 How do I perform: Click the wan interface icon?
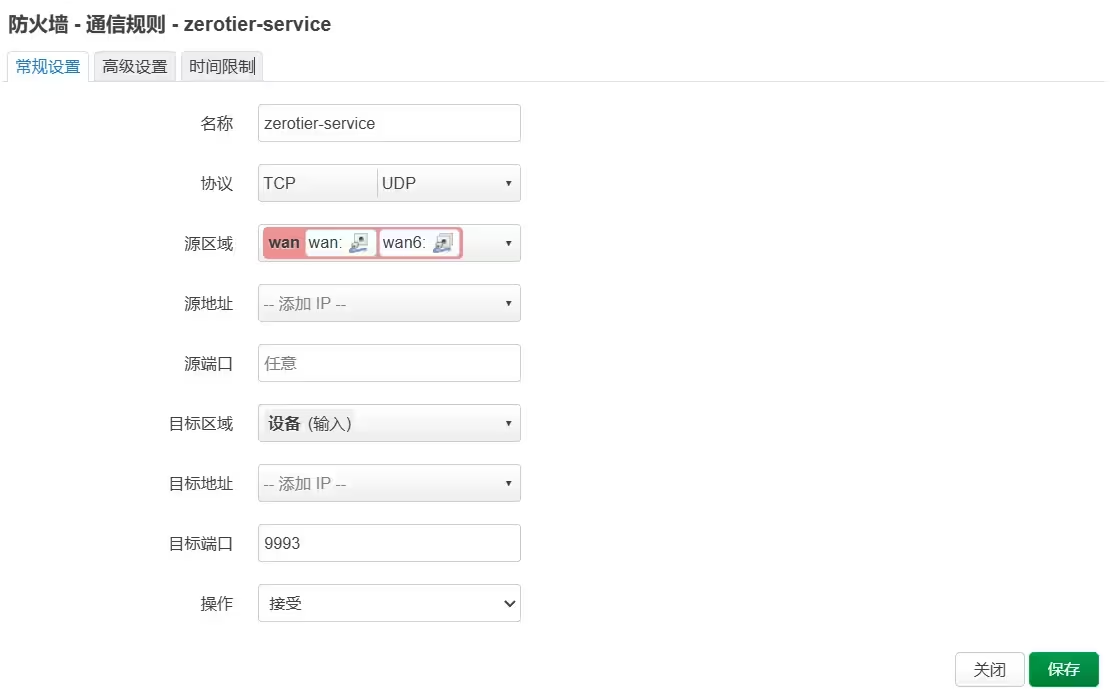[x=359, y=243]
